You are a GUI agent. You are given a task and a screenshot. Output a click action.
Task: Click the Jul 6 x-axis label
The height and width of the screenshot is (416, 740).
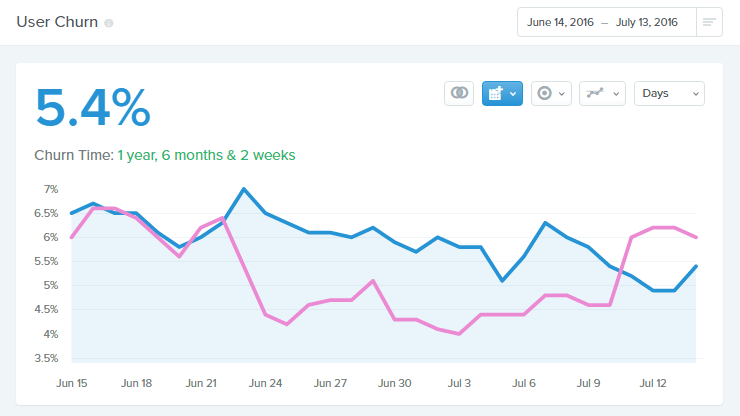[x=524, y=383]
